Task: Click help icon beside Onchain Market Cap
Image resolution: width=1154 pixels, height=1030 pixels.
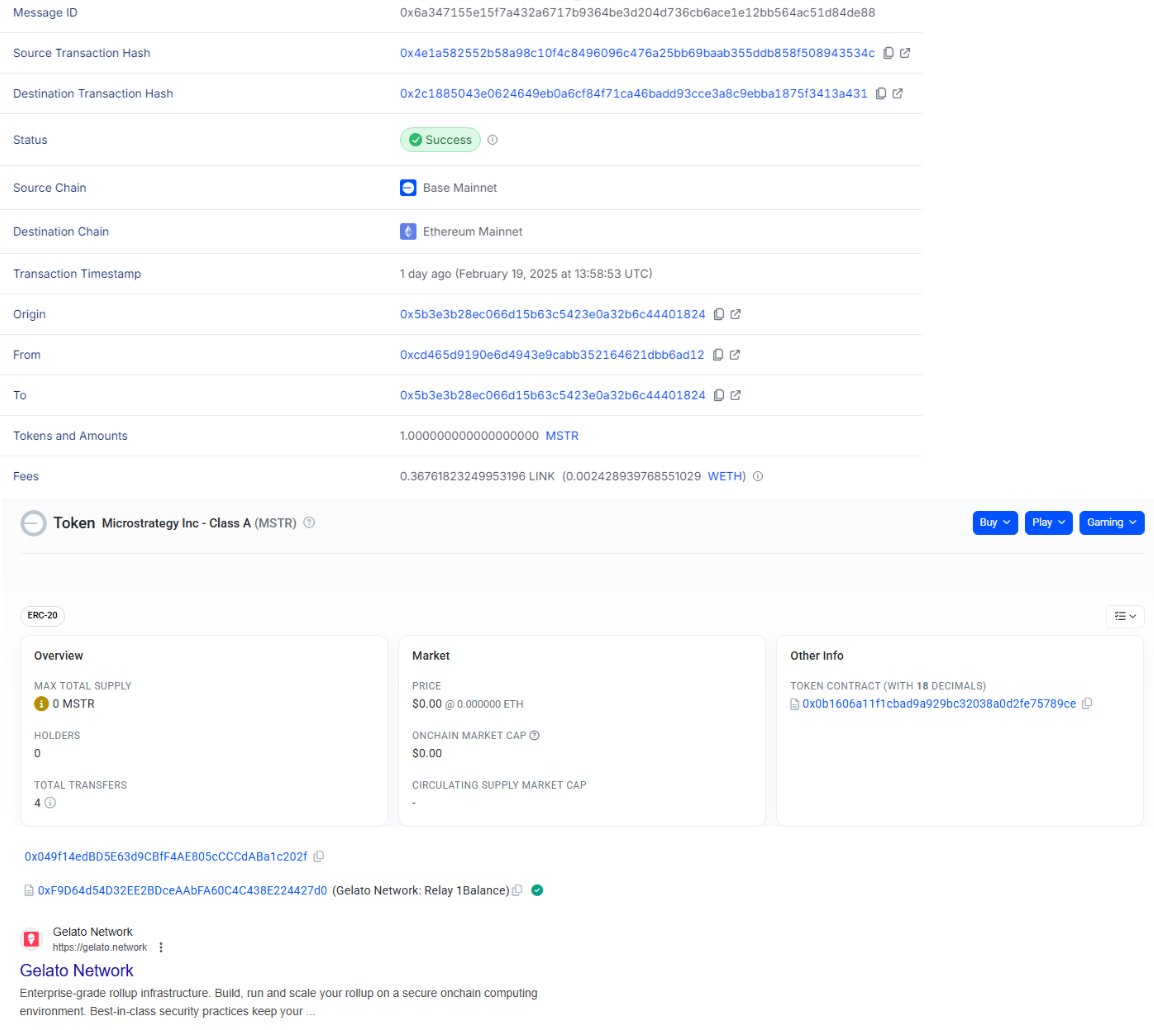Action: pyautogui.click(x=535, y=735)
